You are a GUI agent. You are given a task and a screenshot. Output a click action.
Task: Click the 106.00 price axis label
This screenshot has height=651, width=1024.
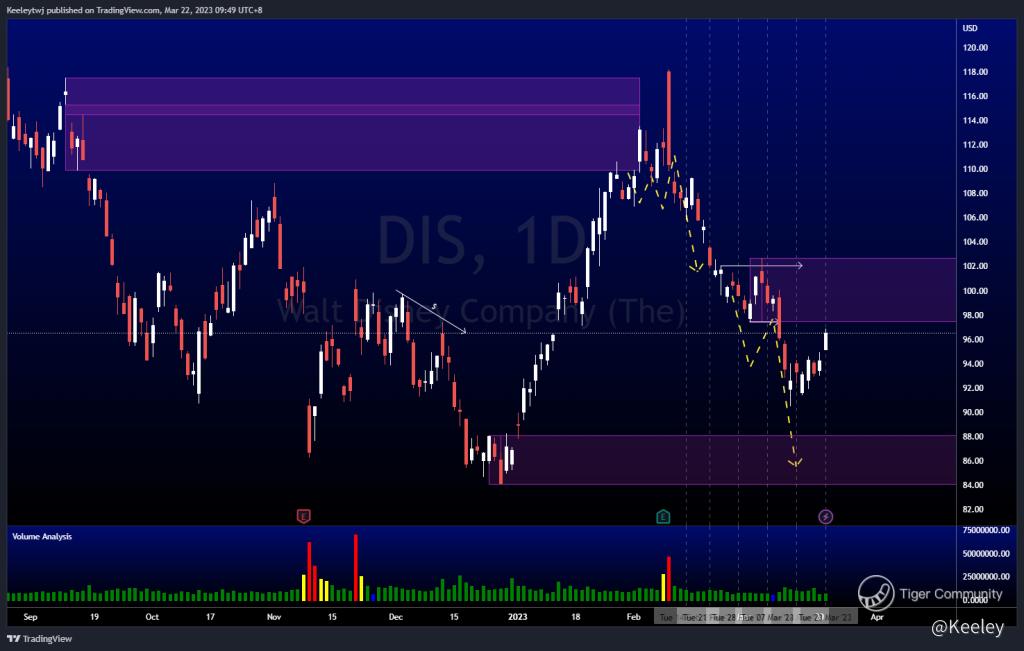975,217
